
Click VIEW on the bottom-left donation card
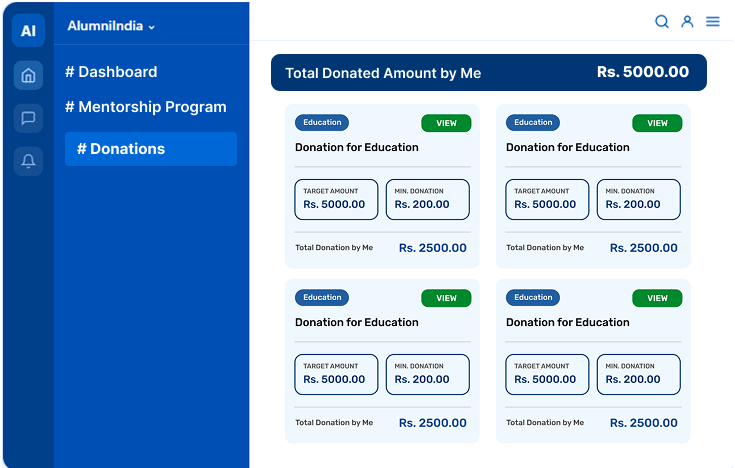click(x=446, y=298)
